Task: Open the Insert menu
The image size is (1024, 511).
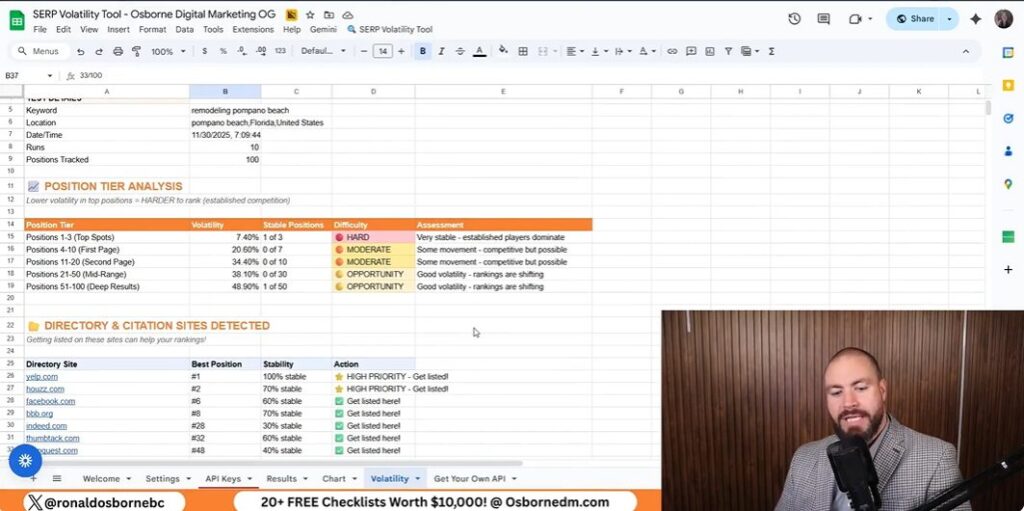Action: (118, 29)
